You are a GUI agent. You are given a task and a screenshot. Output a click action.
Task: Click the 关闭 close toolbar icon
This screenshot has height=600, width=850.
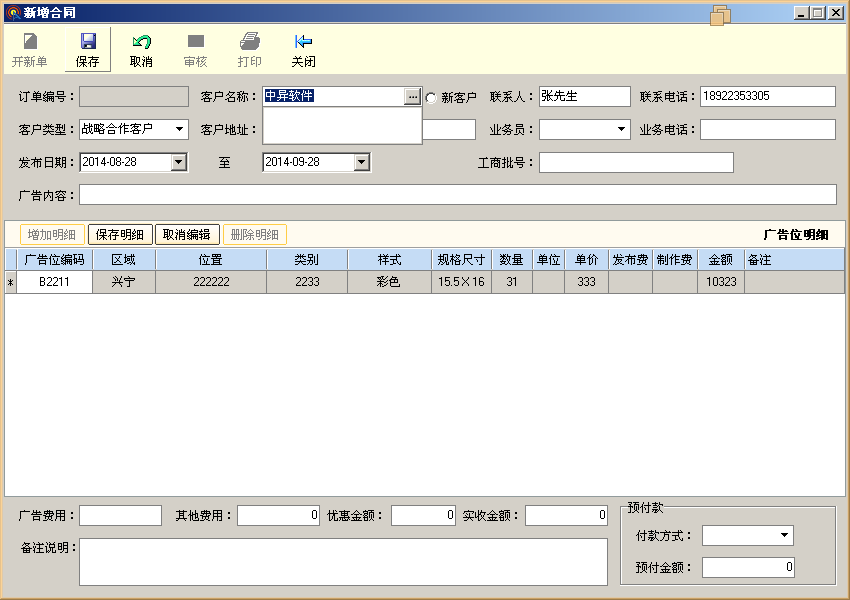click(x=303, y=42)
